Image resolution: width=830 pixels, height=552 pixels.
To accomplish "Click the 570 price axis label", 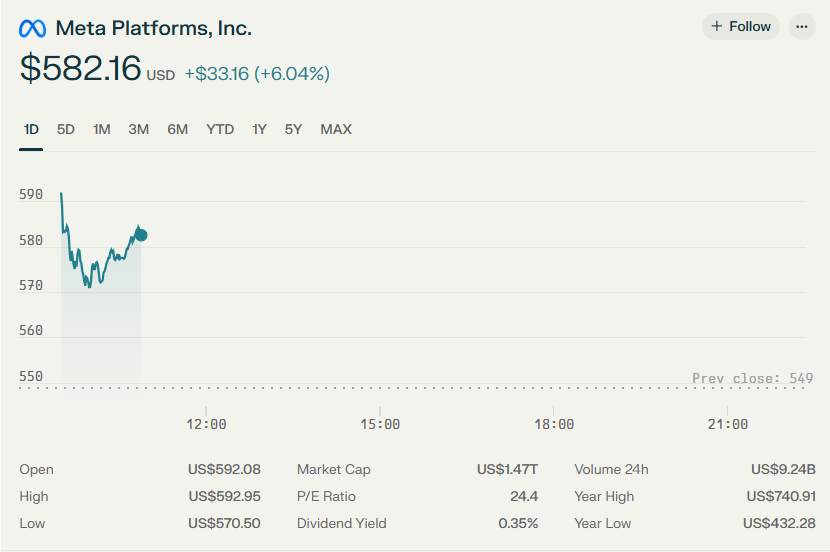I will [31, 286].
